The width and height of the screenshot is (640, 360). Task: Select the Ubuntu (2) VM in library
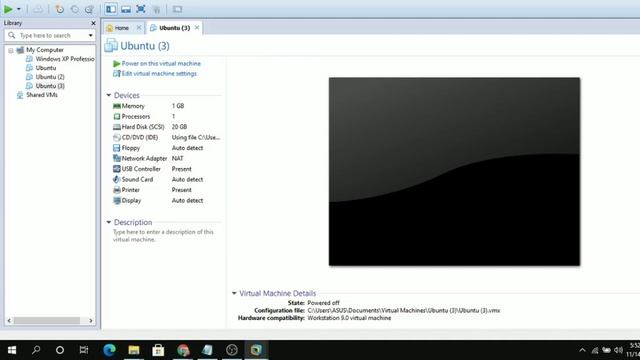(x=50, y=77)
